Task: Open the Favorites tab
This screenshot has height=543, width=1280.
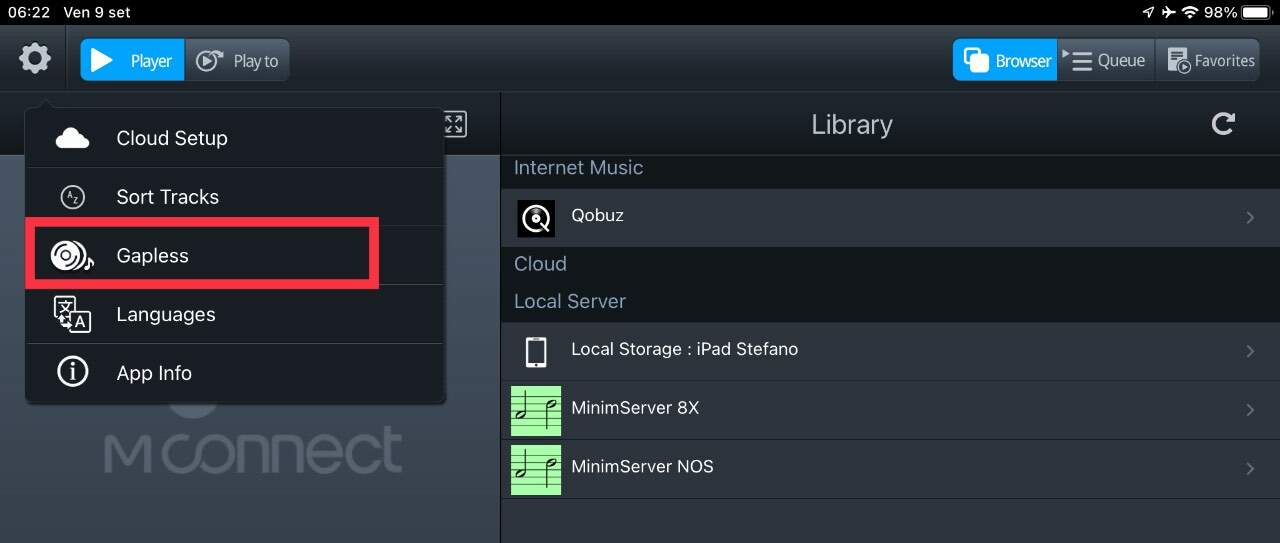Action: pos(1208,61)
